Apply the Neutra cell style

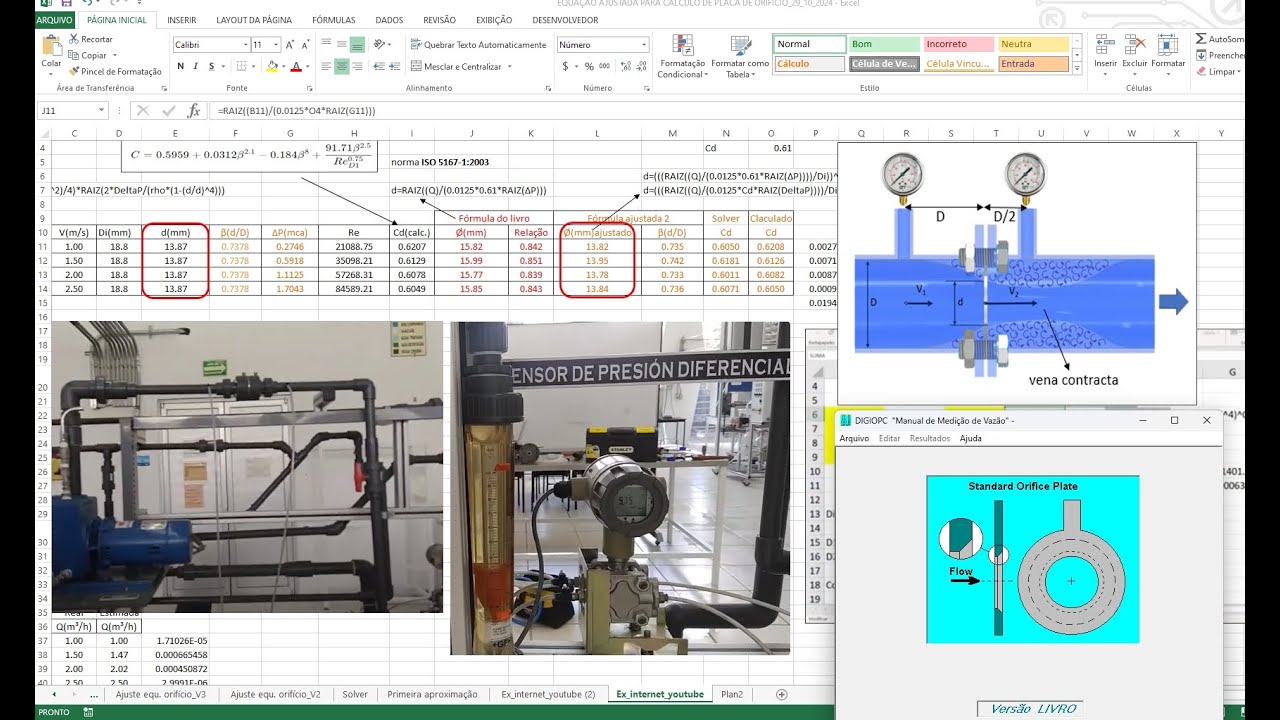1034,44
